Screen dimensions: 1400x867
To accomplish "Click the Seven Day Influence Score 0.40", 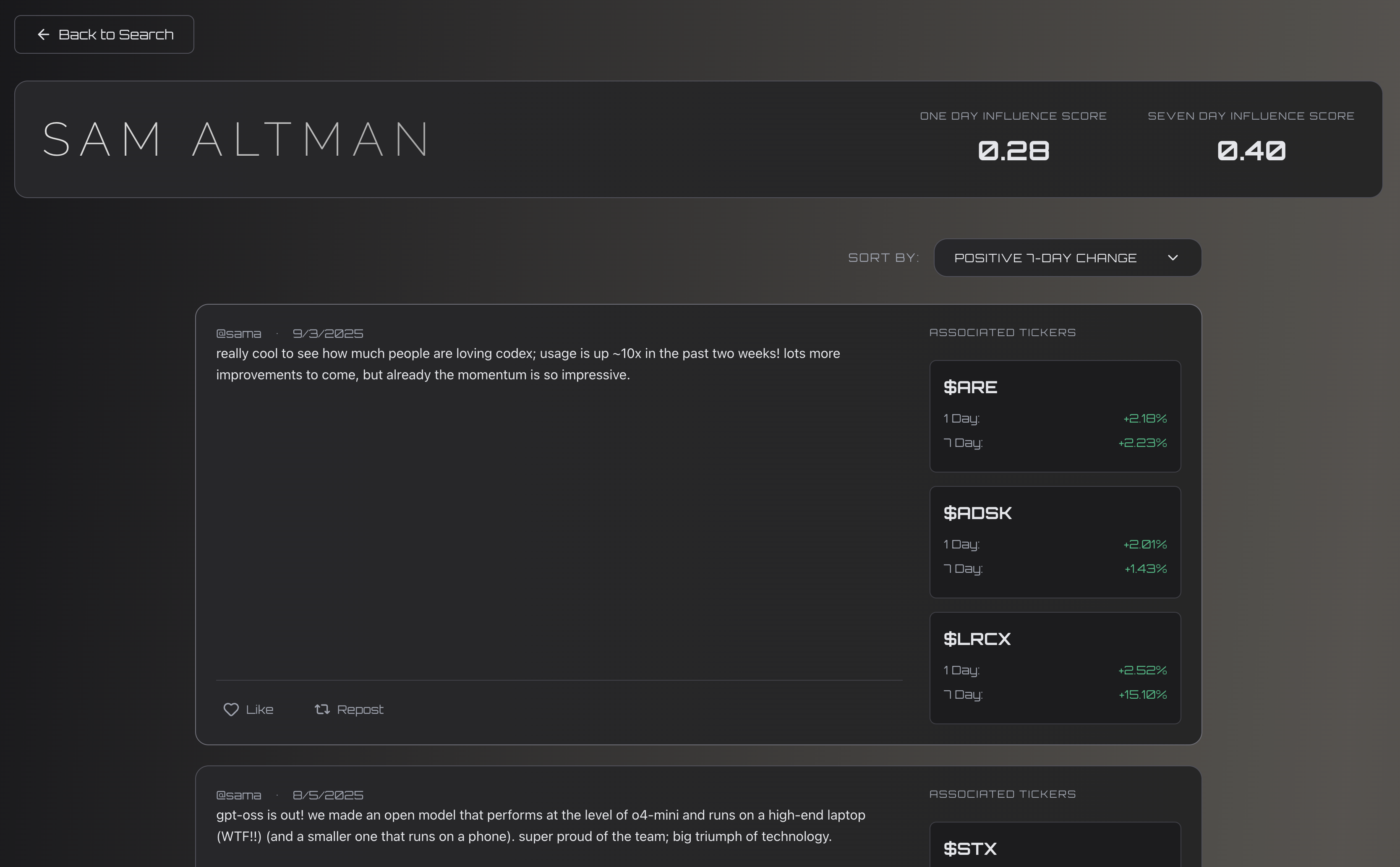I will point(1250,151).
